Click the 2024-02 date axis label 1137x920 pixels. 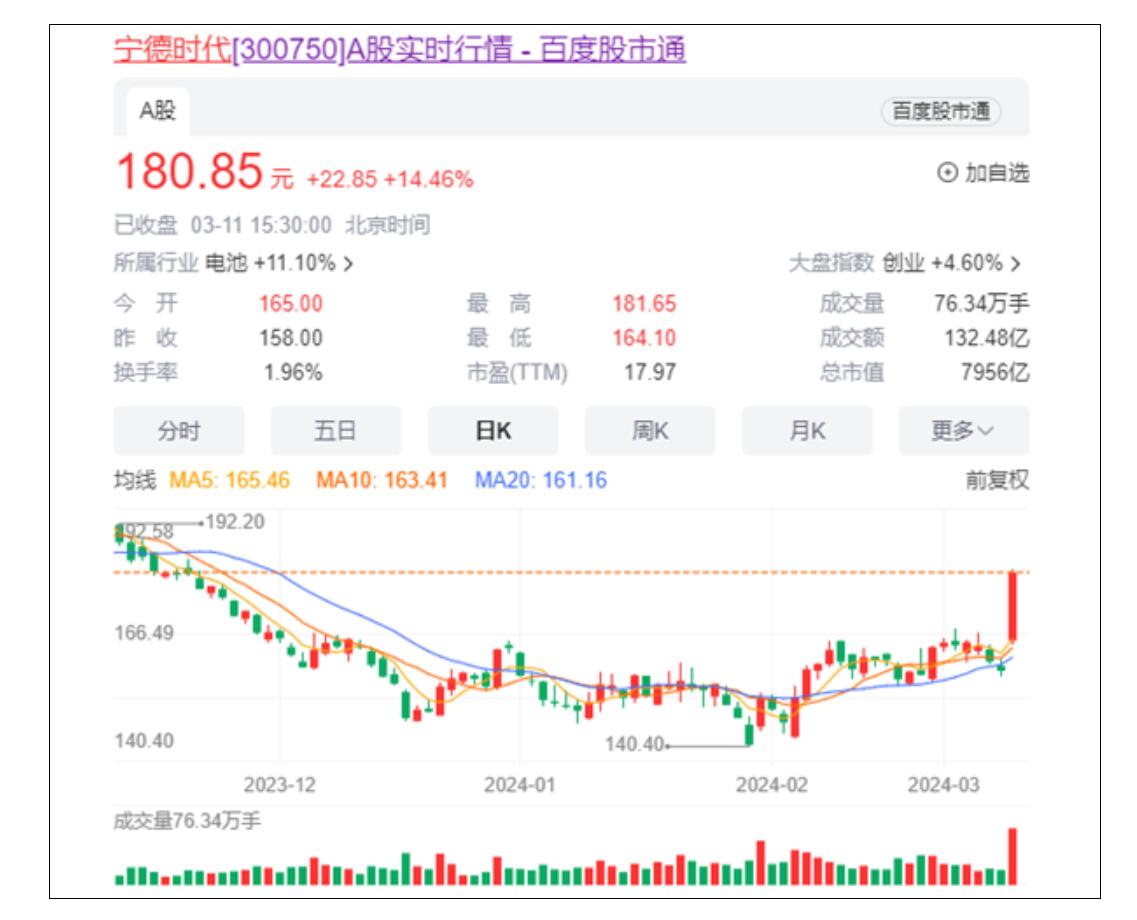tap(772, 785)
